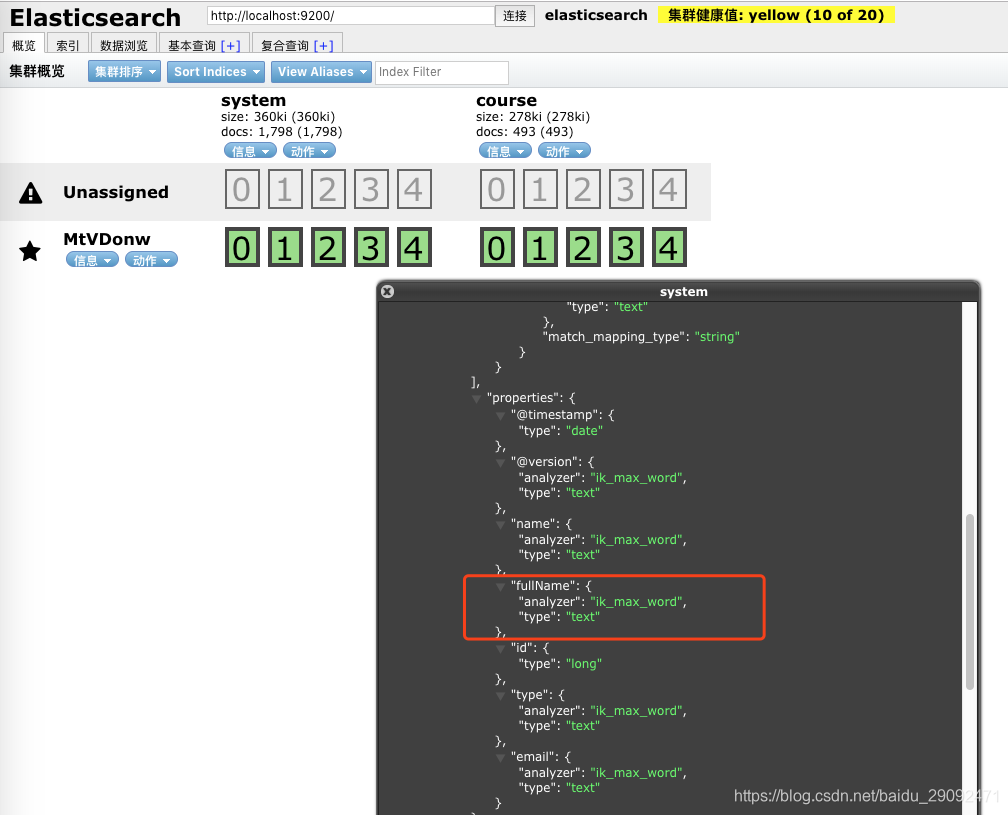Screen dimensions: 1008x815
Task: Click unassigned system replica shard 0
Action: (242, 189)
